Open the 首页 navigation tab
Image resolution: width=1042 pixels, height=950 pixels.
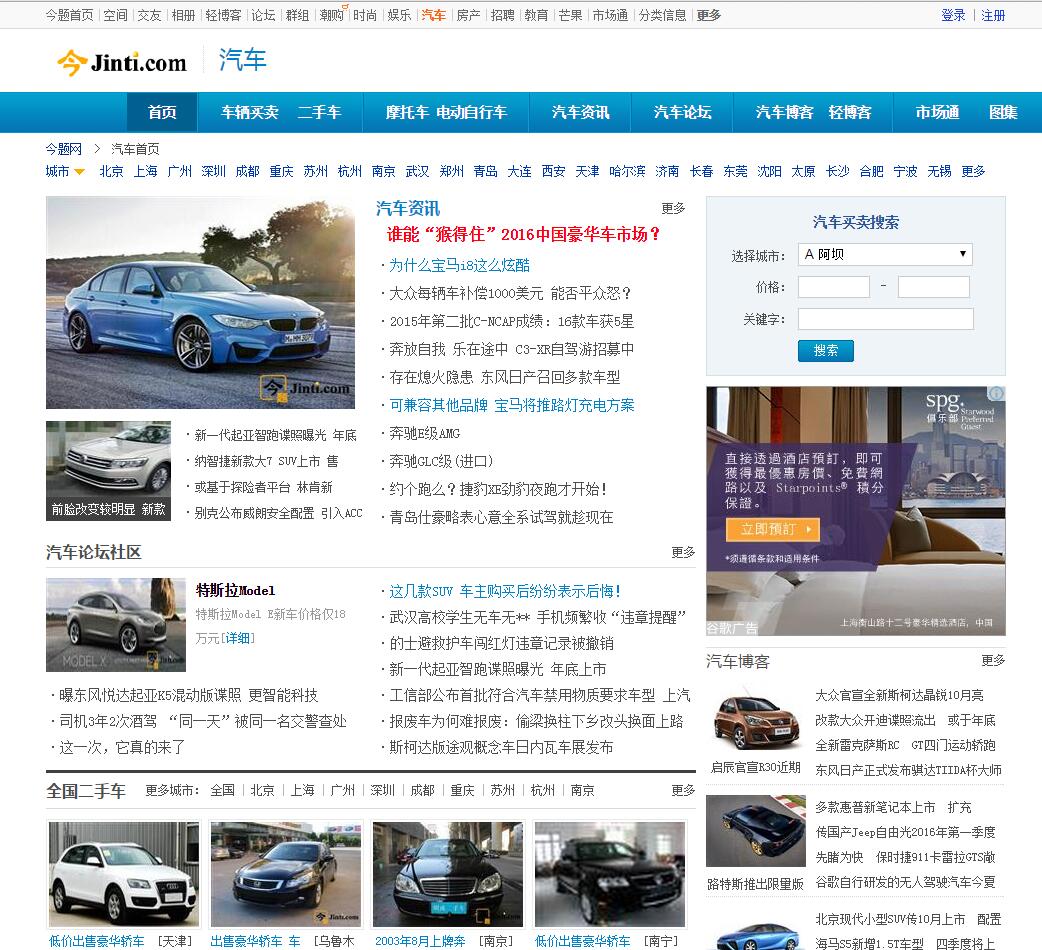coord(162,112)
